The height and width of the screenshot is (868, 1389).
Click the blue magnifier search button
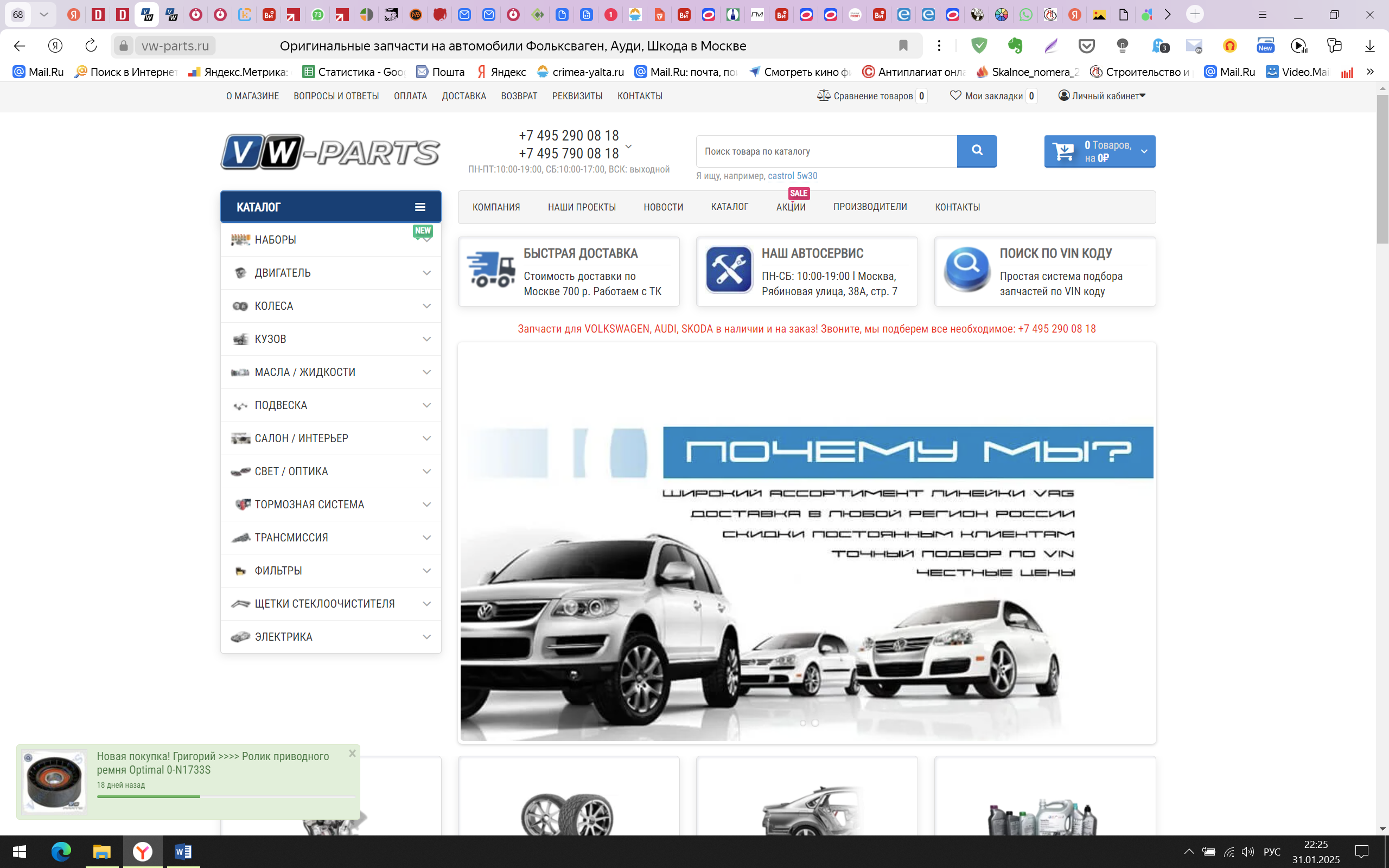pyautogui.click(x=976, y=151)
